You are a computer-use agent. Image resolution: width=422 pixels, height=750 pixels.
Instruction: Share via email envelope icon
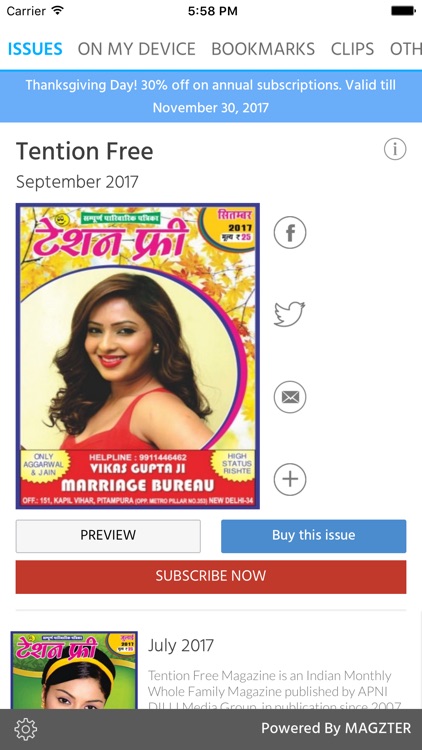(x=290, y=397)
